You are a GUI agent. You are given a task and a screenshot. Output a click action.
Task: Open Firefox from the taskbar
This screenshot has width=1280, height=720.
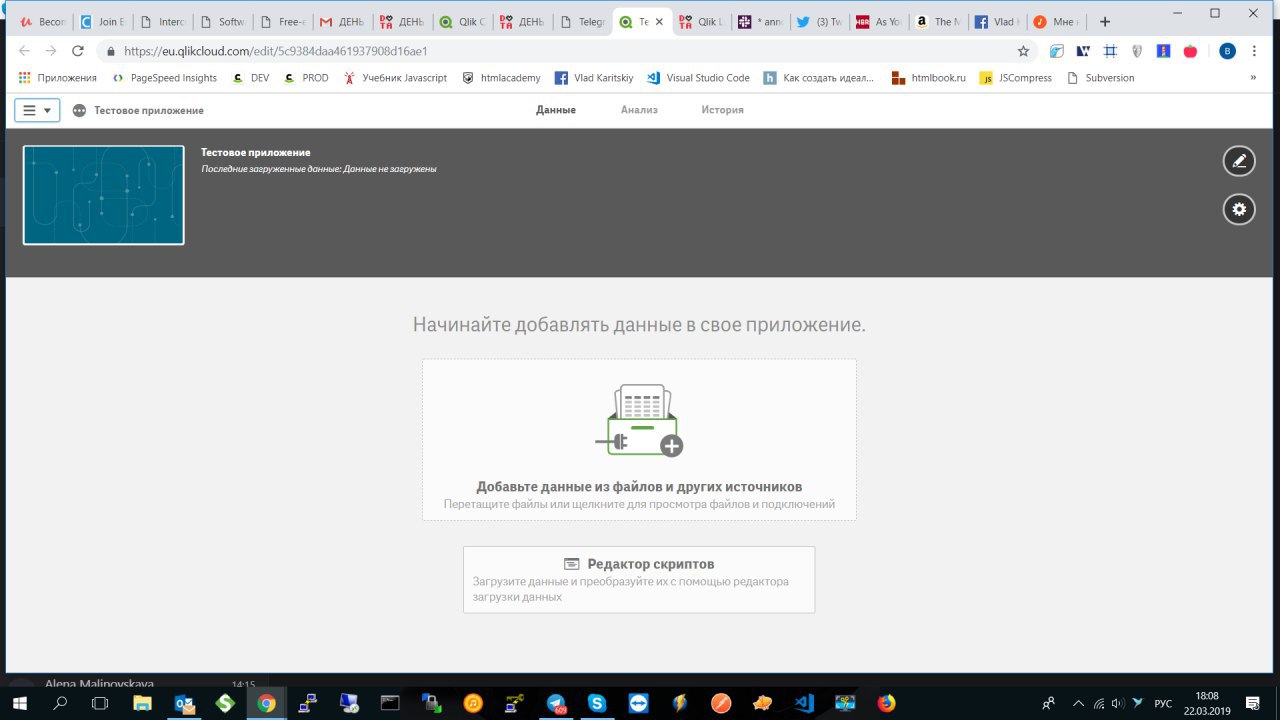pyautogui.click(x=886, y=703)
